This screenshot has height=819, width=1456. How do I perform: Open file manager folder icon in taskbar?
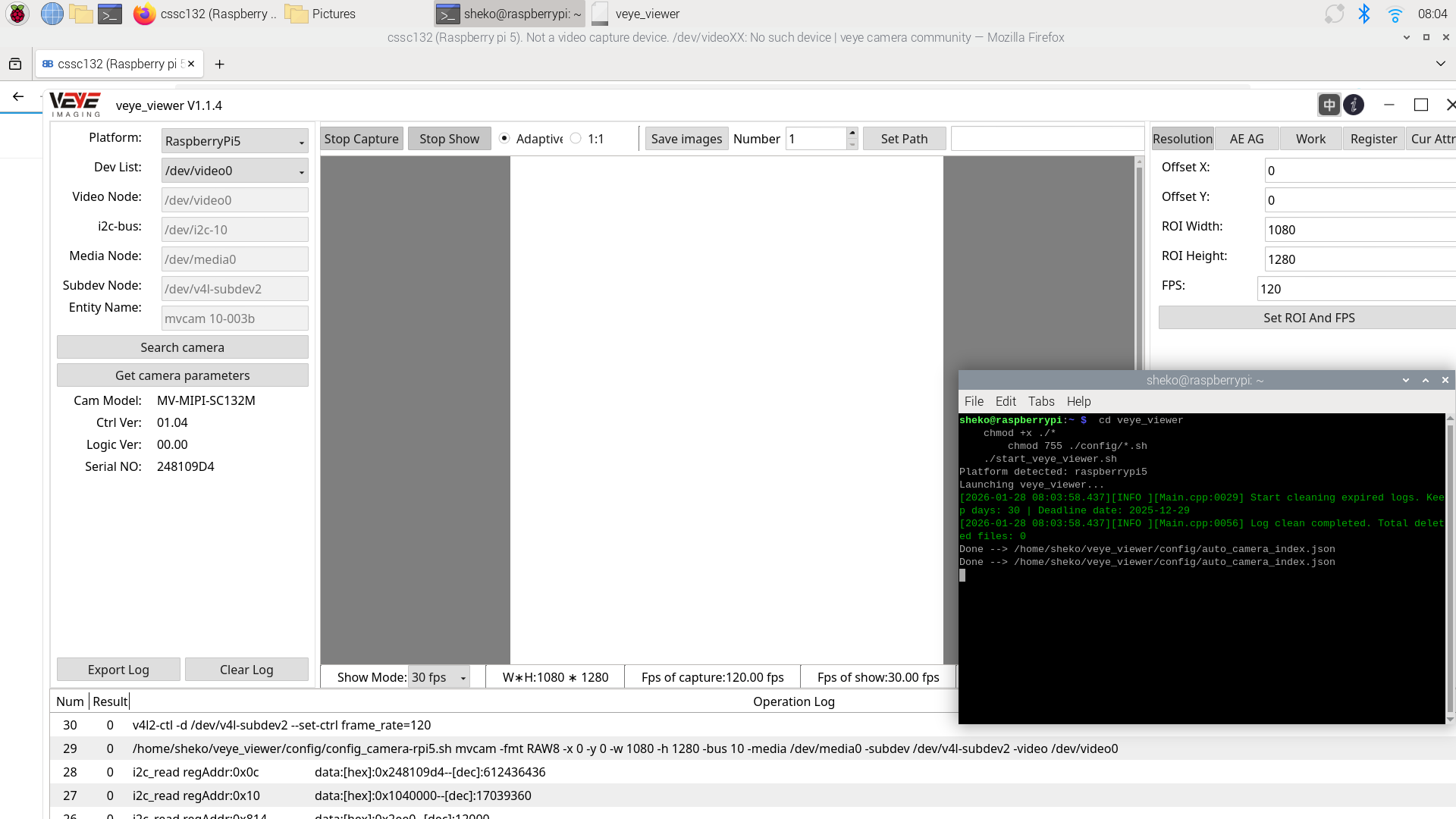click(x=80, y=14)
